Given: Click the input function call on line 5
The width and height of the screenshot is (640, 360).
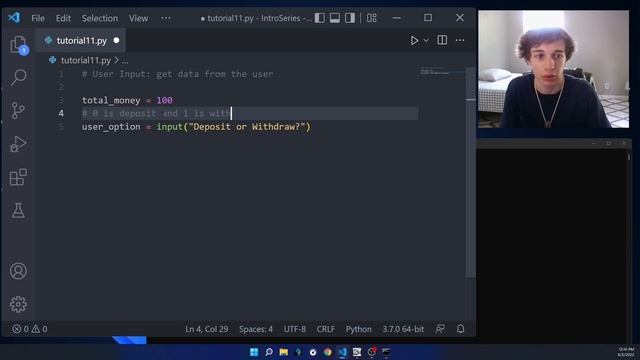Looking at the screenshot, I should 169,127.
